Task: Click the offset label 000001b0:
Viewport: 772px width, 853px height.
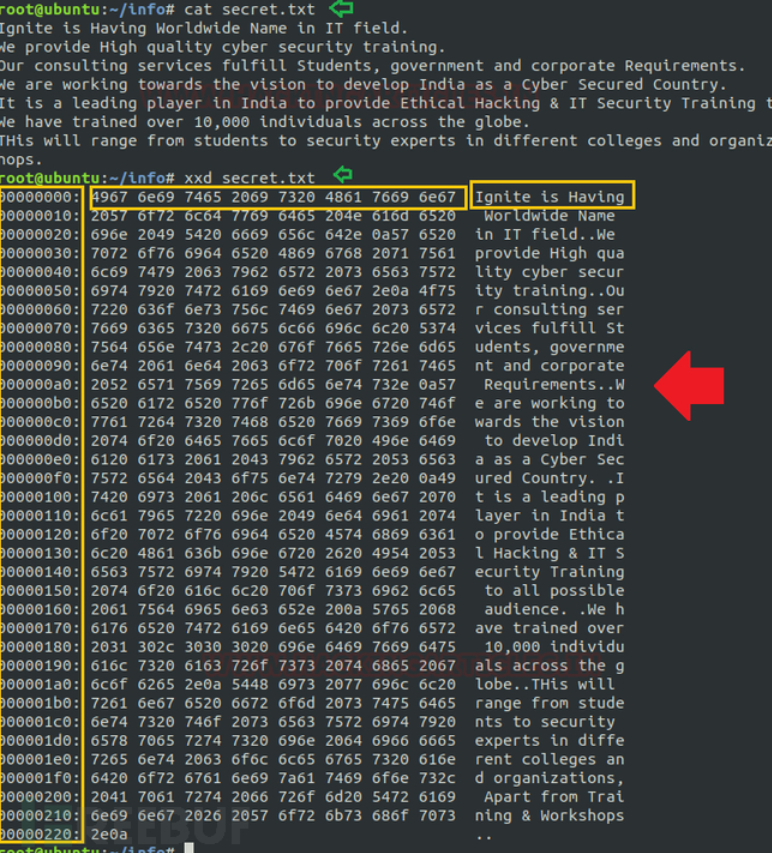Action: click(x=39, y=703)
